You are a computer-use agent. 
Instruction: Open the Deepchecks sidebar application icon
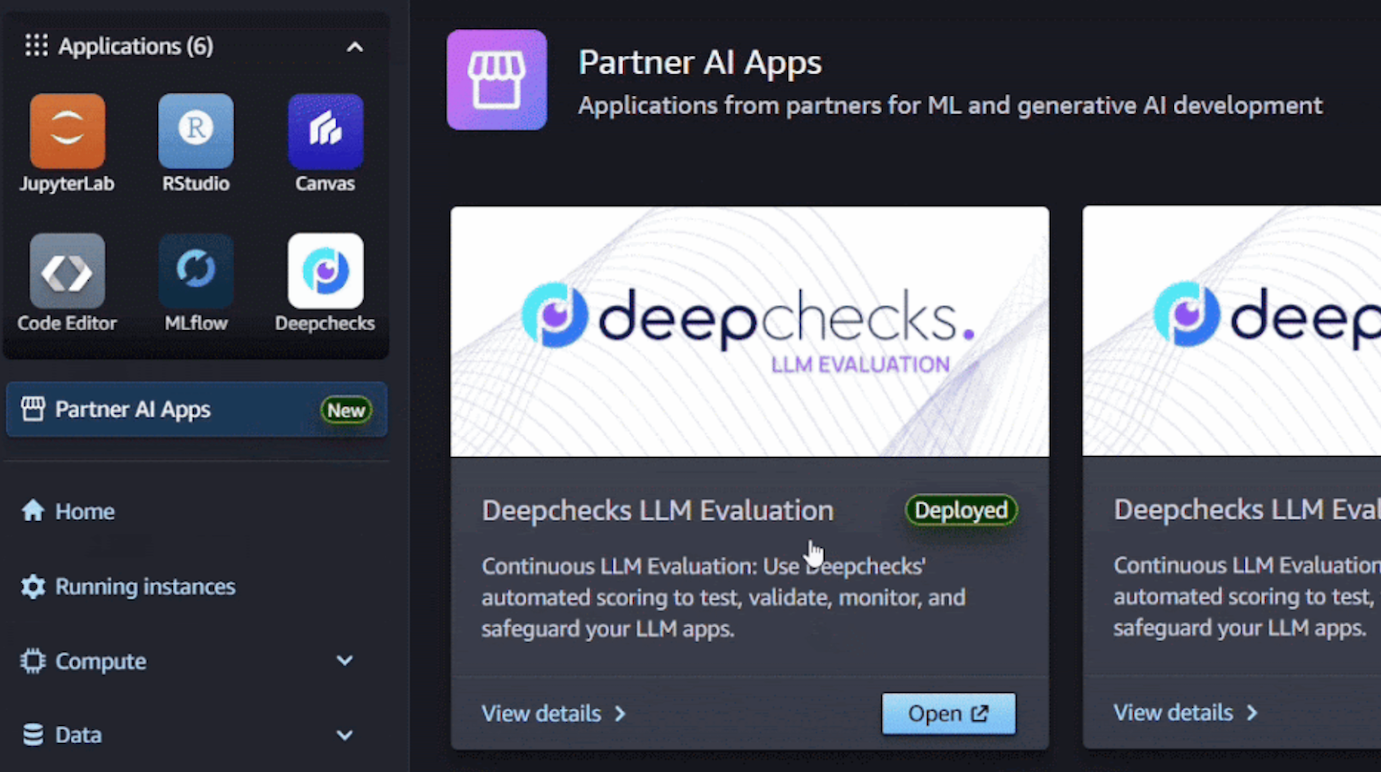click(325, 271)
